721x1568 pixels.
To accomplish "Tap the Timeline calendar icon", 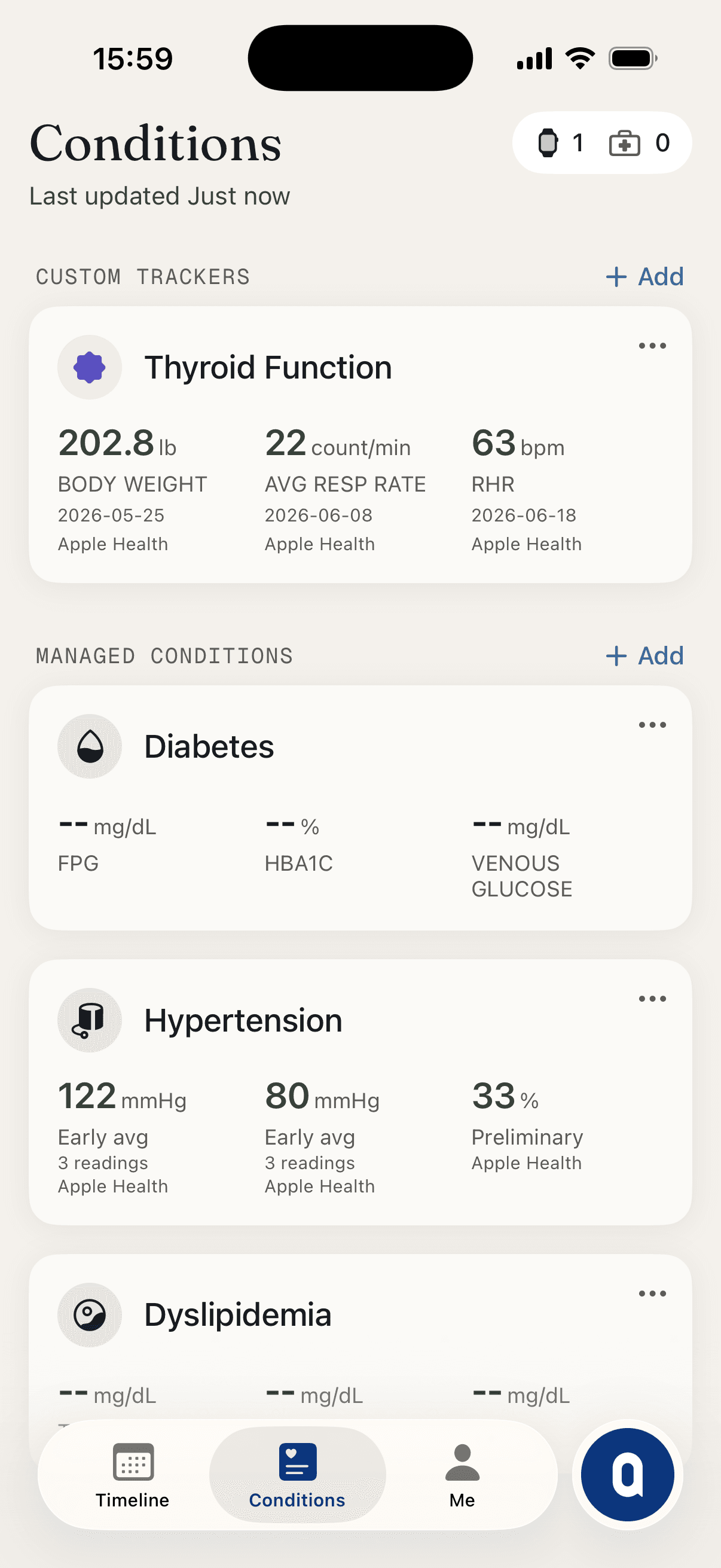I will [x=133, y=1462].
